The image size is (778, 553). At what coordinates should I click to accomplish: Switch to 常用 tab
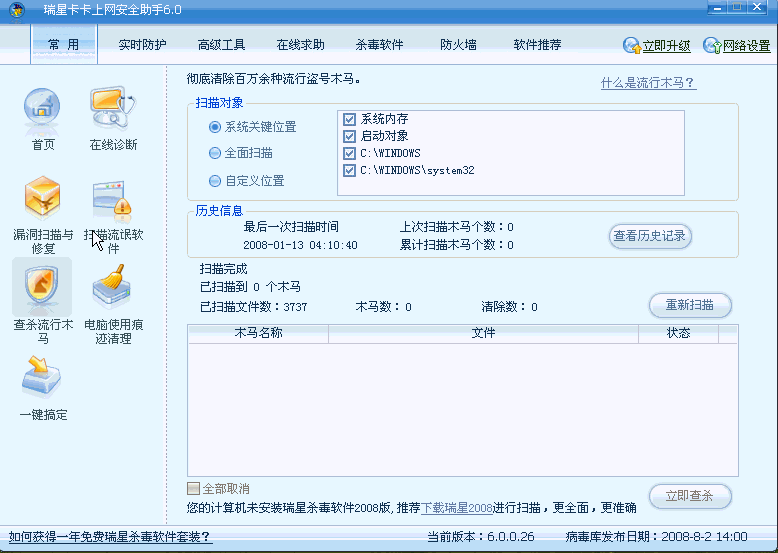pos(64,44)
